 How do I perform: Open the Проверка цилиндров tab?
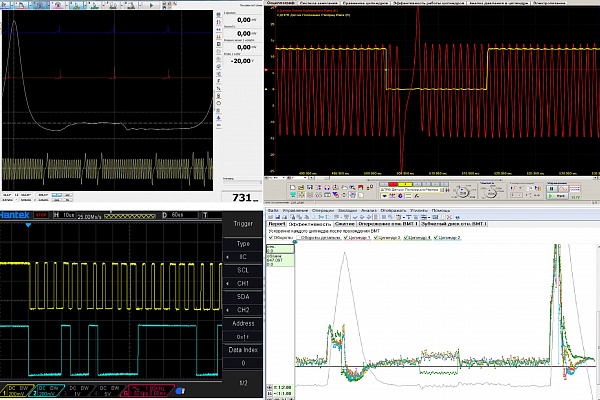click(365, 3)
